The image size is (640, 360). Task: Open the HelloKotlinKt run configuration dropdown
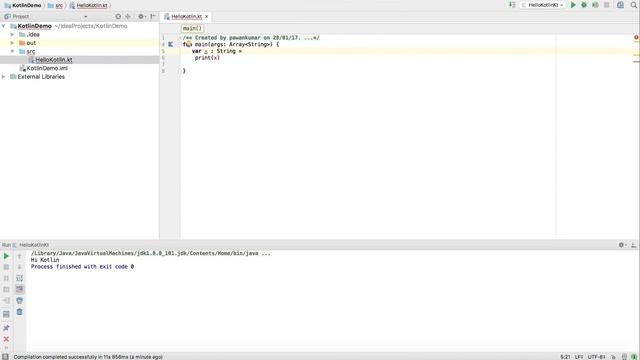pyautogui.click(x=542, y=5)
